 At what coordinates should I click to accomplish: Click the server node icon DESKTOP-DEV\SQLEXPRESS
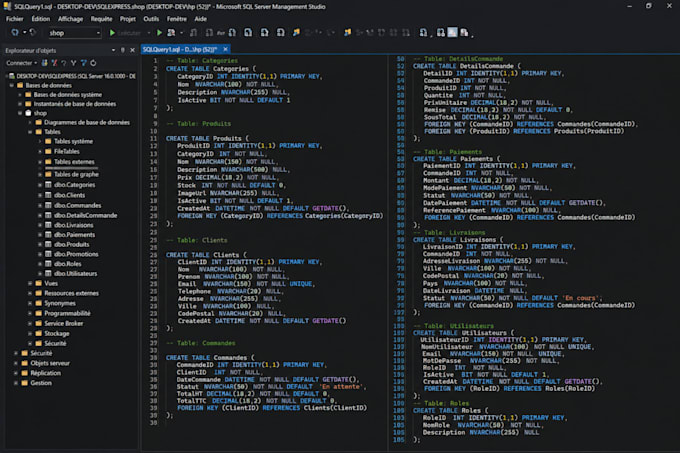coord(12,76)
